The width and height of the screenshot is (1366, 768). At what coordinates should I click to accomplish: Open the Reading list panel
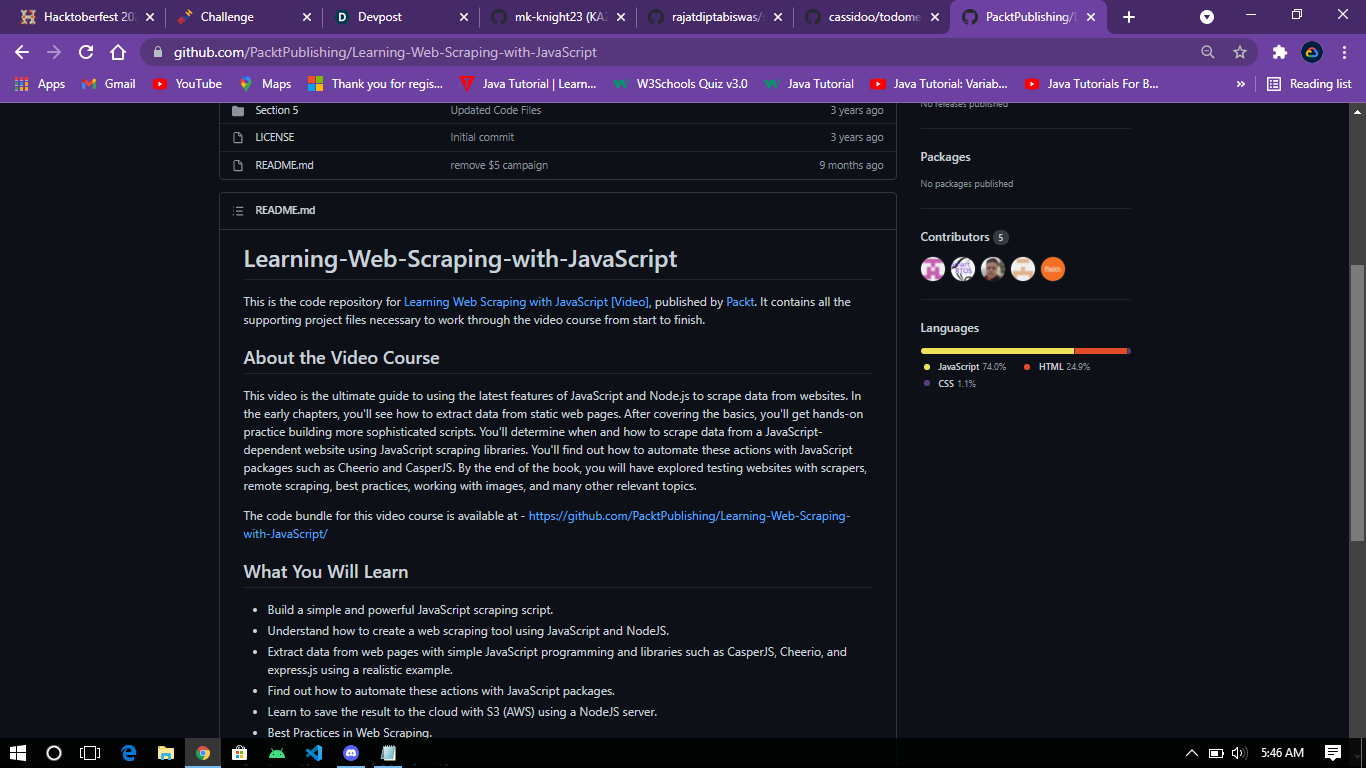tap(1308, 84)
